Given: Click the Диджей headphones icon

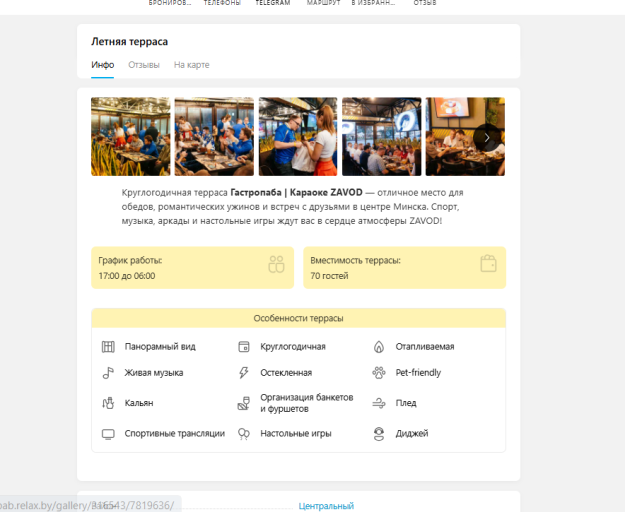Looking at the screenshot, I should click(379, 434).
